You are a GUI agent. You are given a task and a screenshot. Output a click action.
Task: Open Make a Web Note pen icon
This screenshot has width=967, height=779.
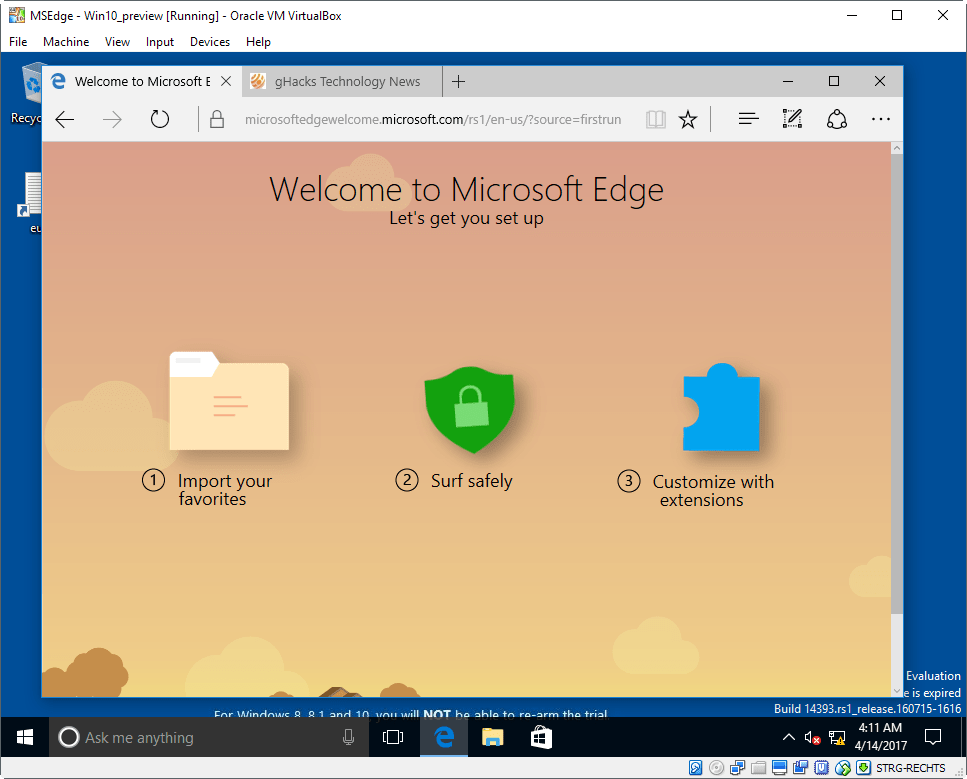coord(792,120)
